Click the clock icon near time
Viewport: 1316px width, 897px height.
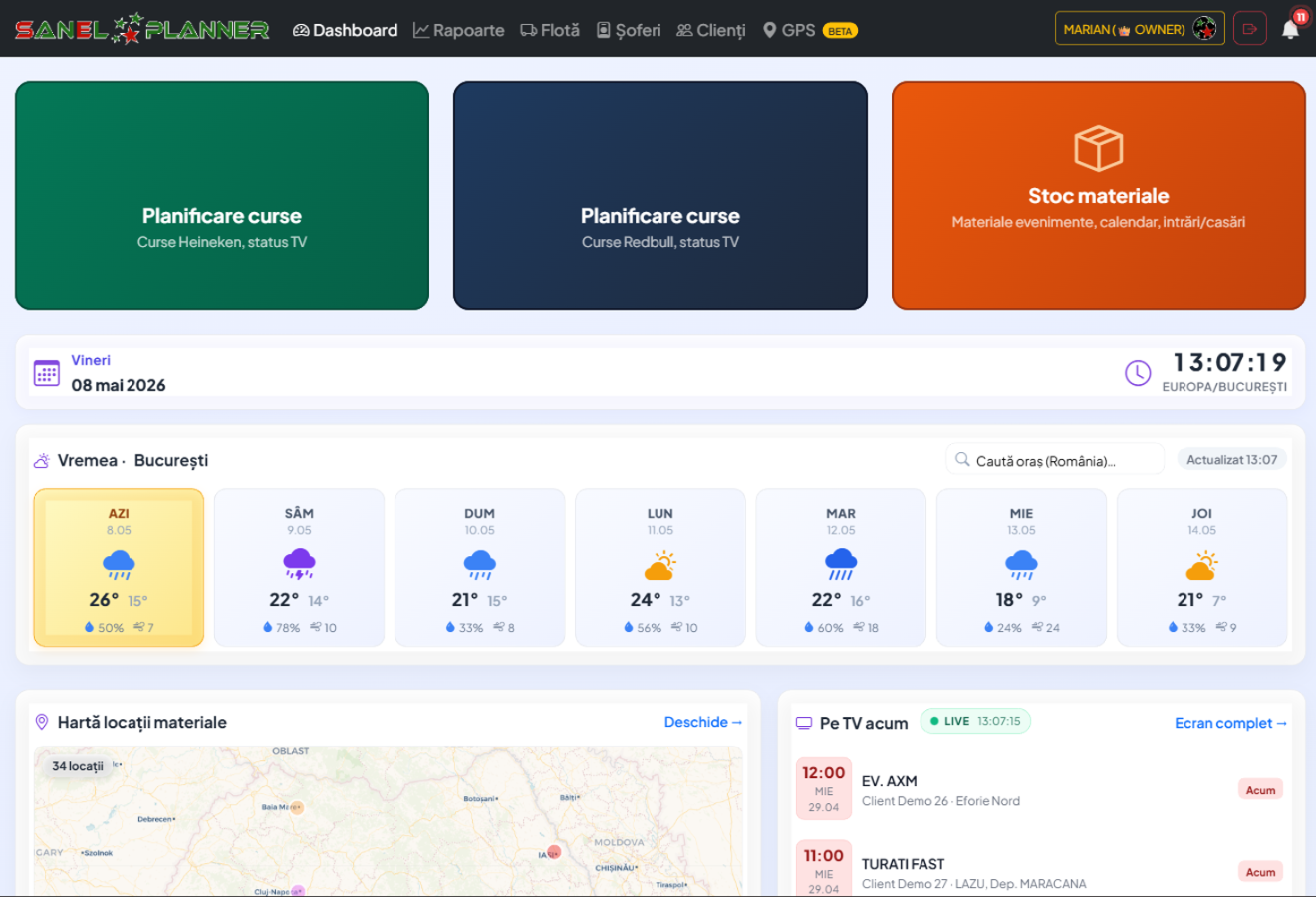[1138, 373]
